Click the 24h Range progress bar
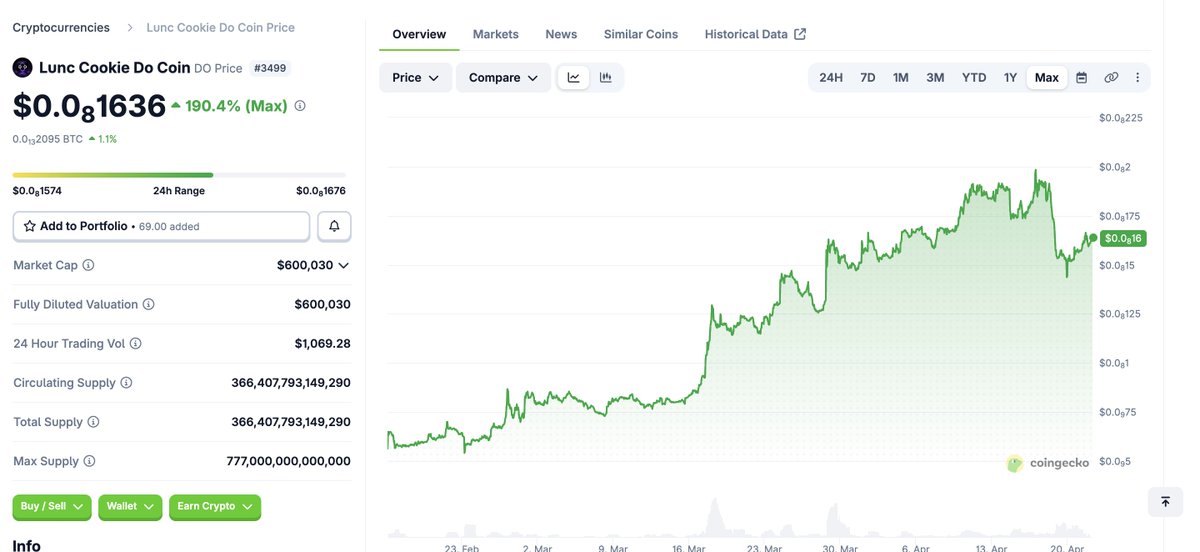The height and width of the screenshot is (552, 1200). point(179,175)
